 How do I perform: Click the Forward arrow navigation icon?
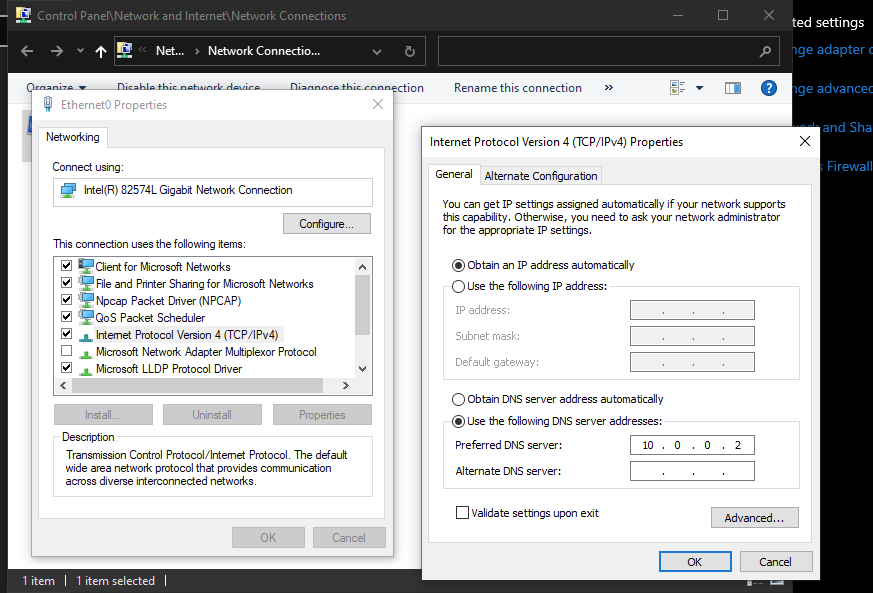(57, 51)
